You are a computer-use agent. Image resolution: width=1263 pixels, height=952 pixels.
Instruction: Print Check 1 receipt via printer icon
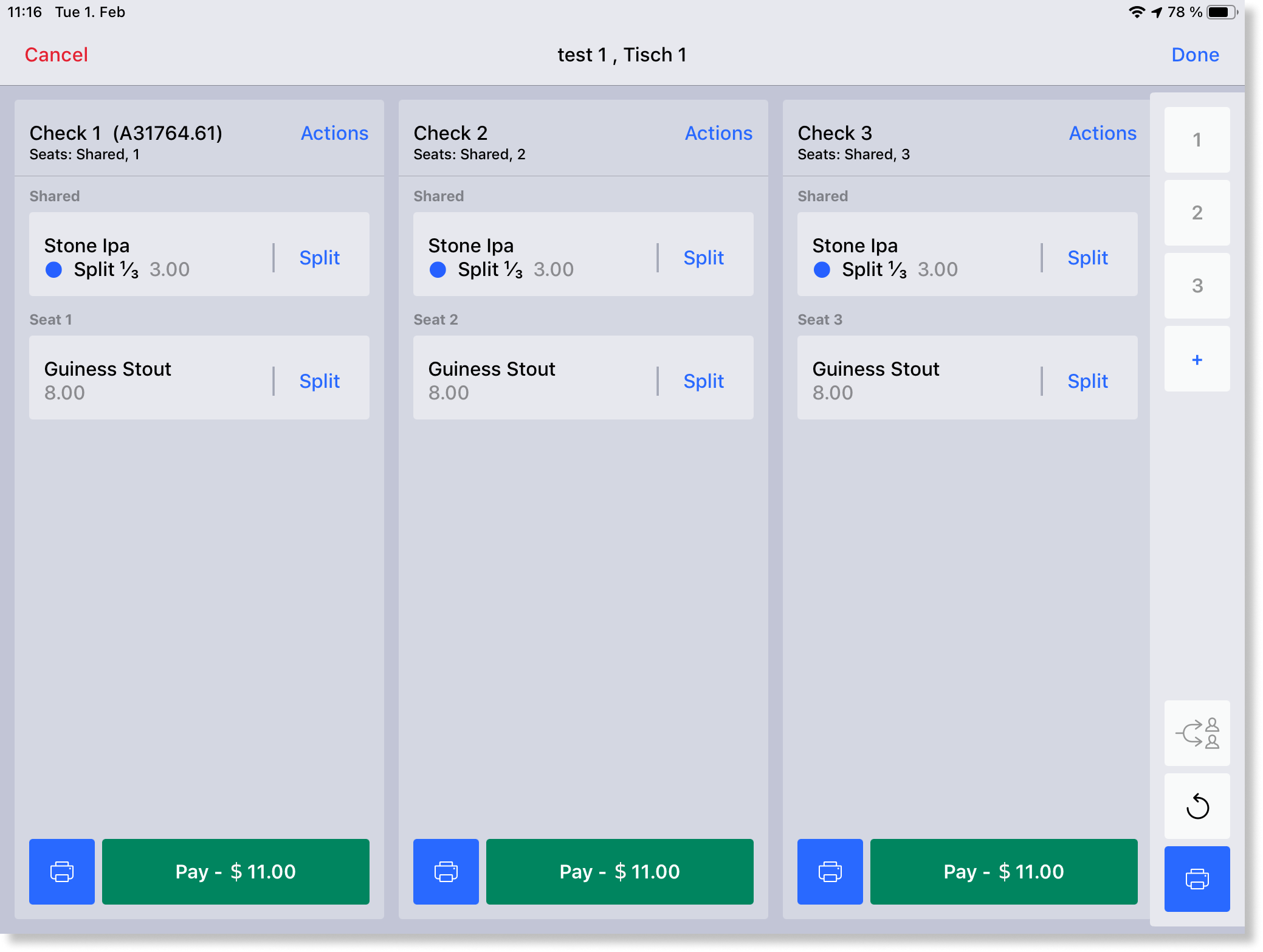pyautogui.click(x=61, y=871)
